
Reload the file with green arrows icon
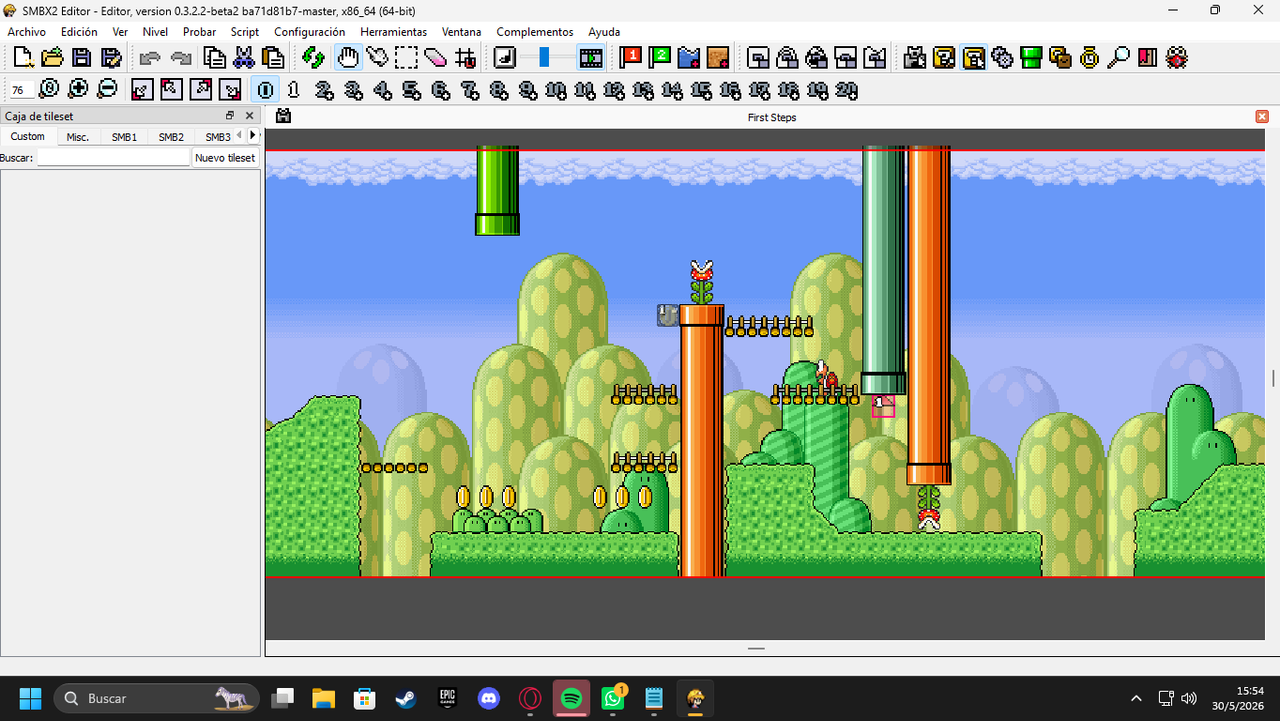coord(314,58)
